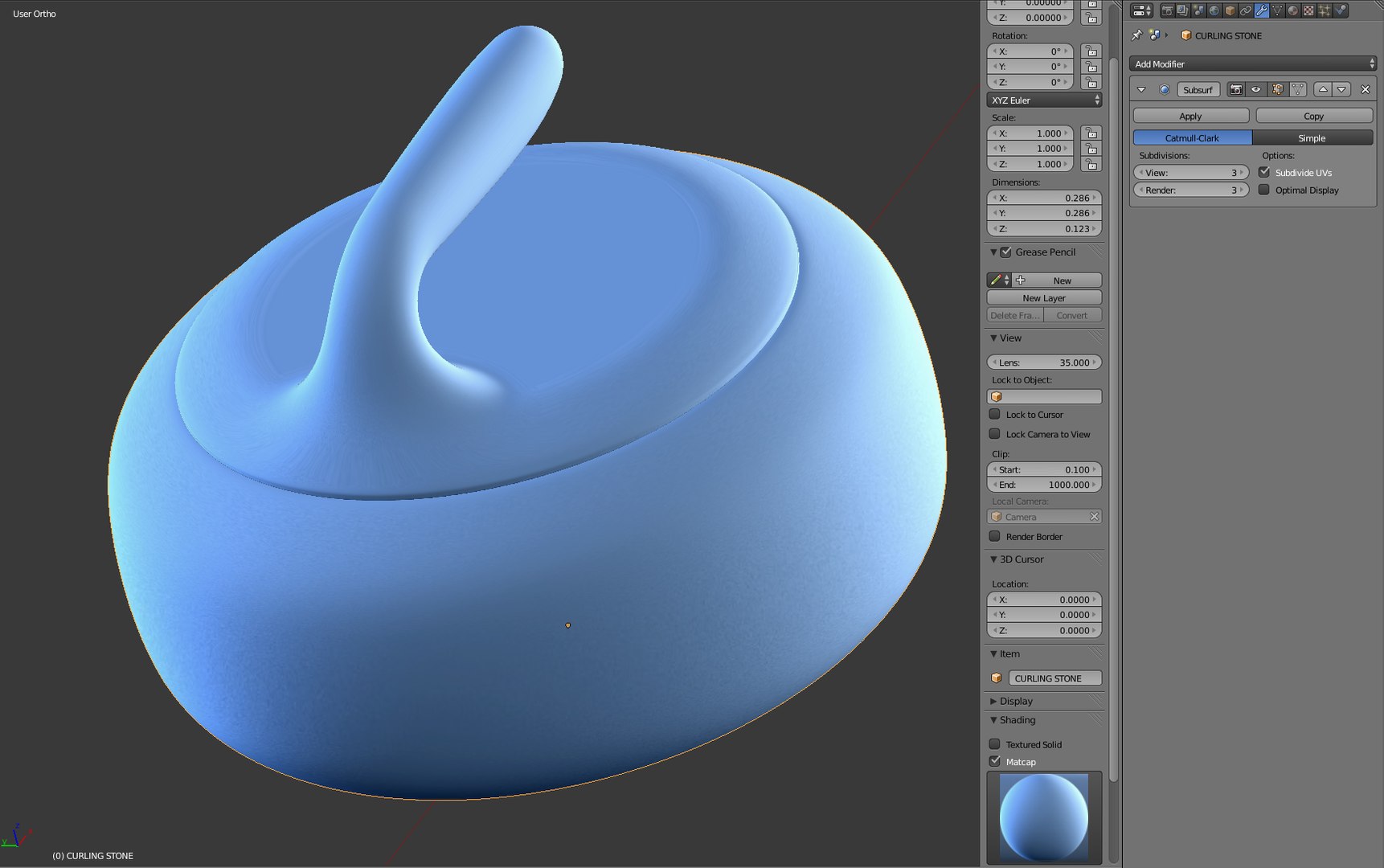Toggle Subsurf viewport visibility eye icon
The width and height of the screenshot is (1384, 868).
point(1255,89)
